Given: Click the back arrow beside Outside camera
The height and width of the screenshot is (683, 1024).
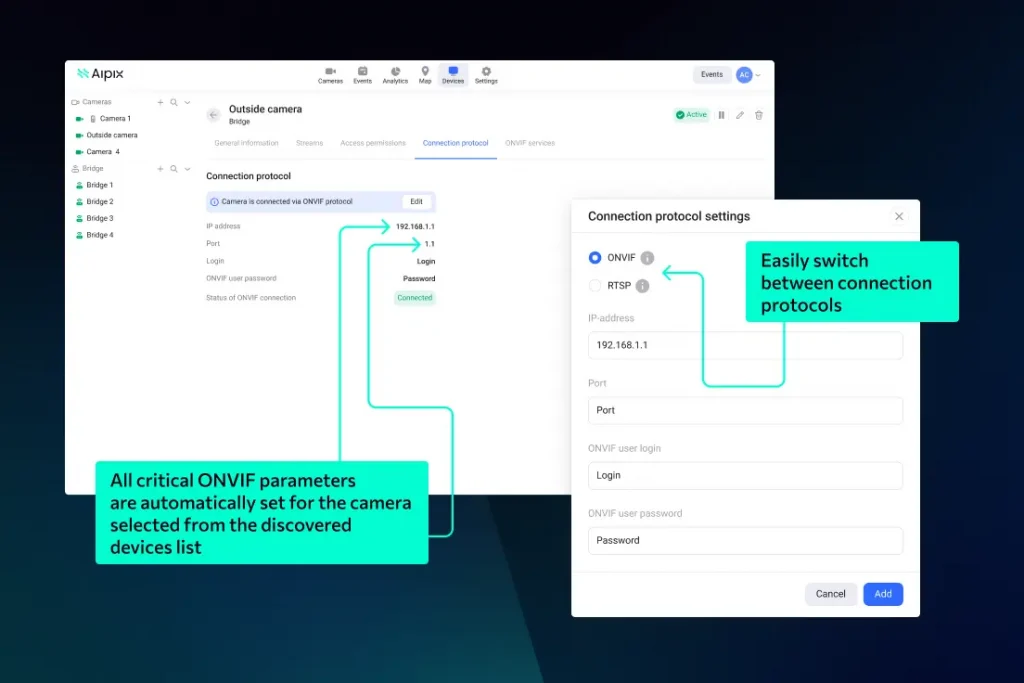Looking at the screenshot, I should 213,115.
